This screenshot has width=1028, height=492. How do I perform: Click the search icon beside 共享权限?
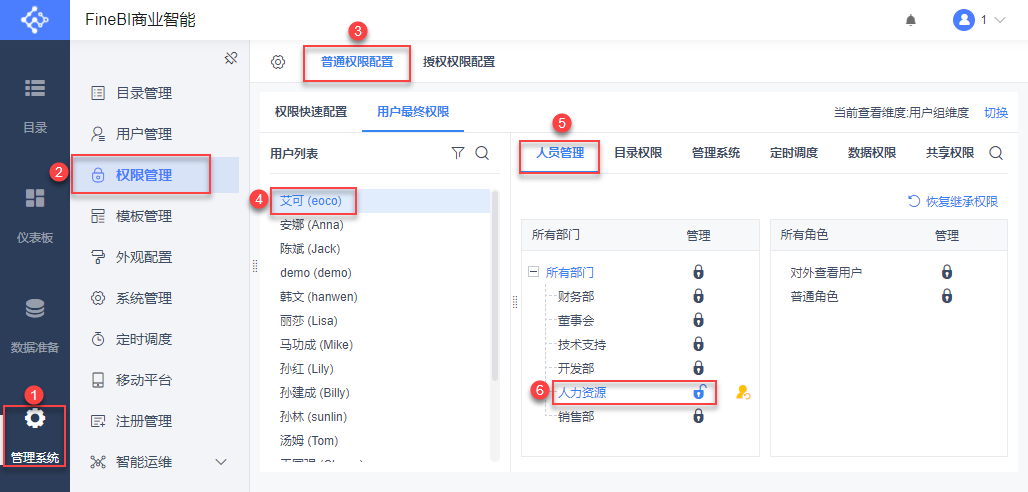point(996,153)
